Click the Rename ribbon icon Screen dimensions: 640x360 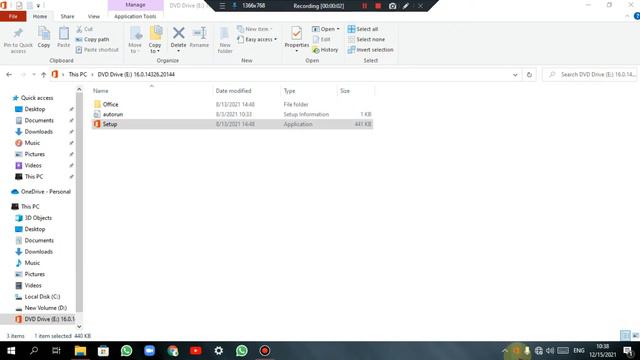(x=199, y=37)
